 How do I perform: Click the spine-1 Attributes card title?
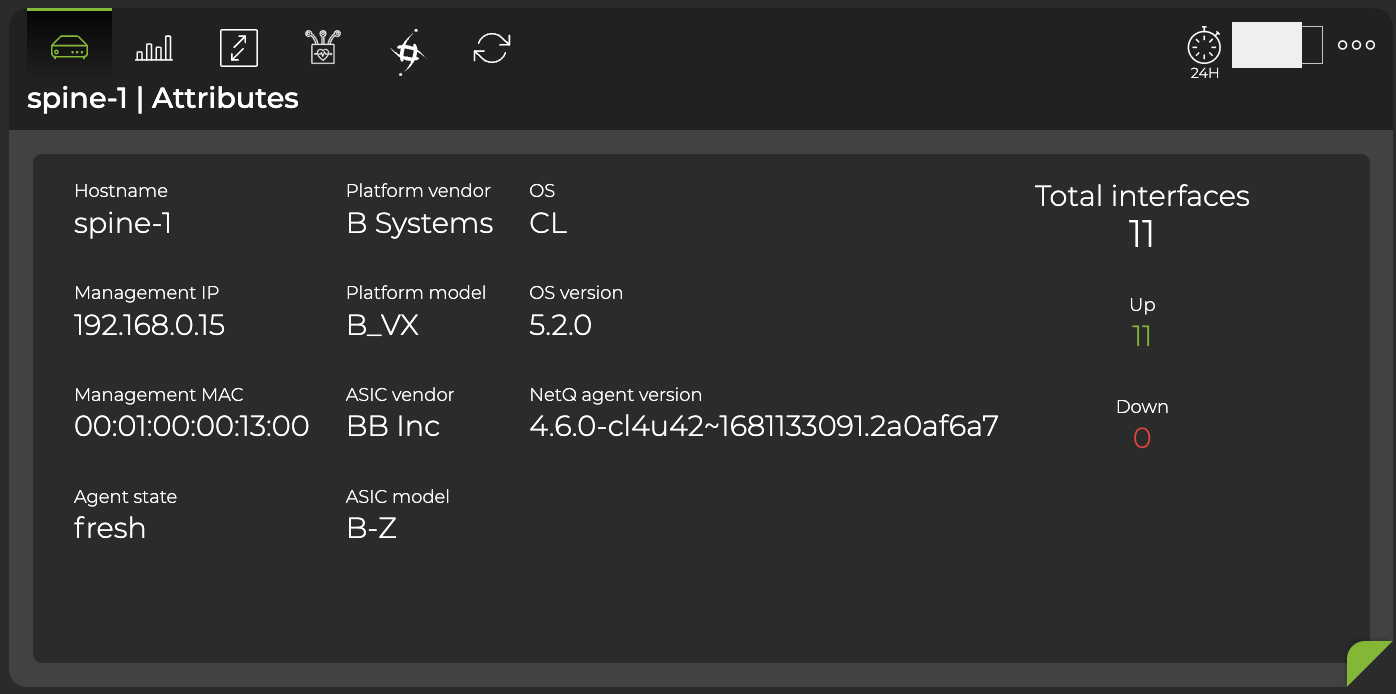162,98
